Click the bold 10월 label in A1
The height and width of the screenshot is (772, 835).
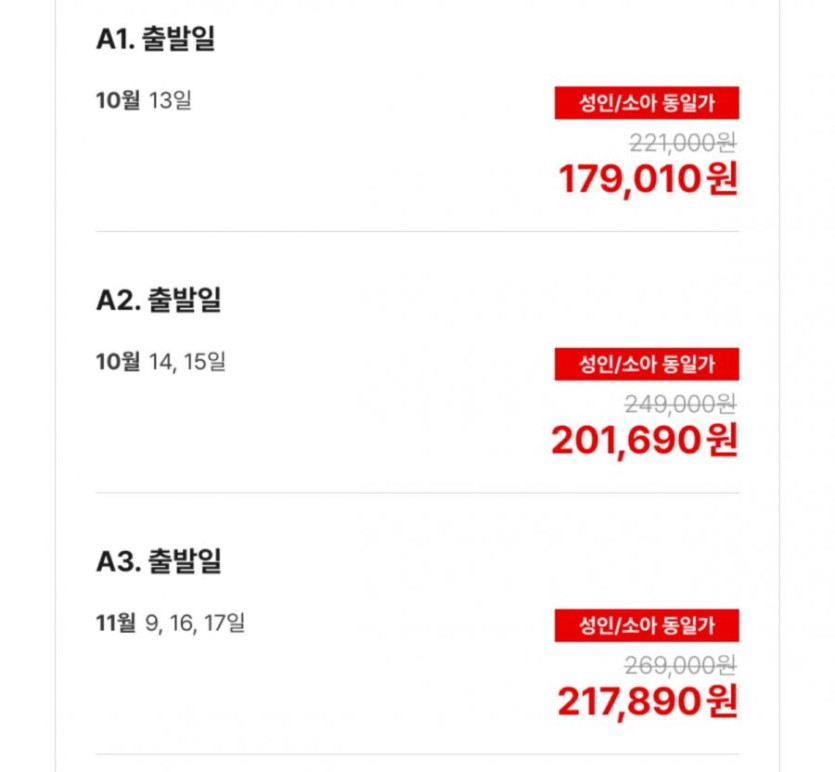pyautogui.click(x=118, y=101)
